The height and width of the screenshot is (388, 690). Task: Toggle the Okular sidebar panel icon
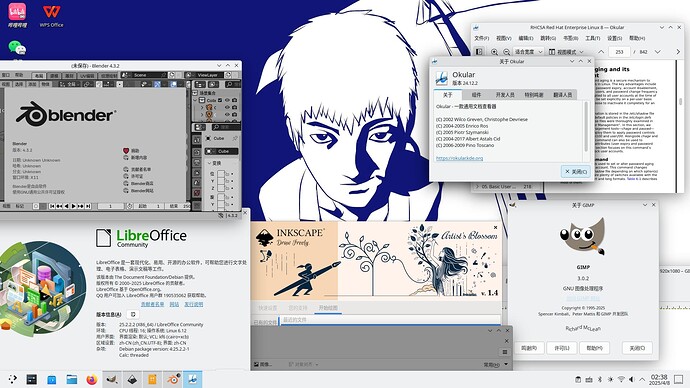point(479,51)
